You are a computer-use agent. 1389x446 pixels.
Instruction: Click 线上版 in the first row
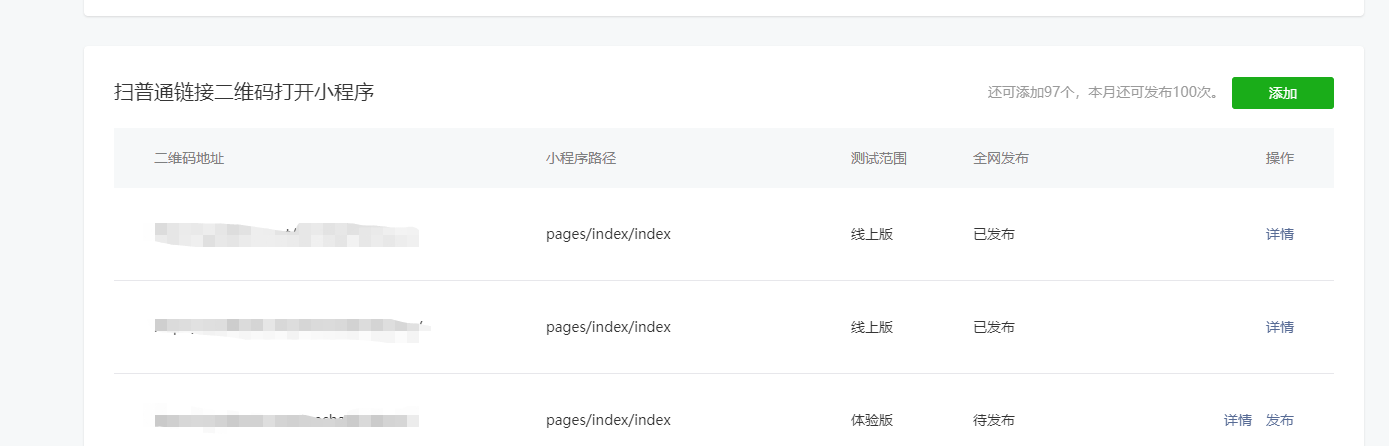pyautogui.click(x=872, y=234)
